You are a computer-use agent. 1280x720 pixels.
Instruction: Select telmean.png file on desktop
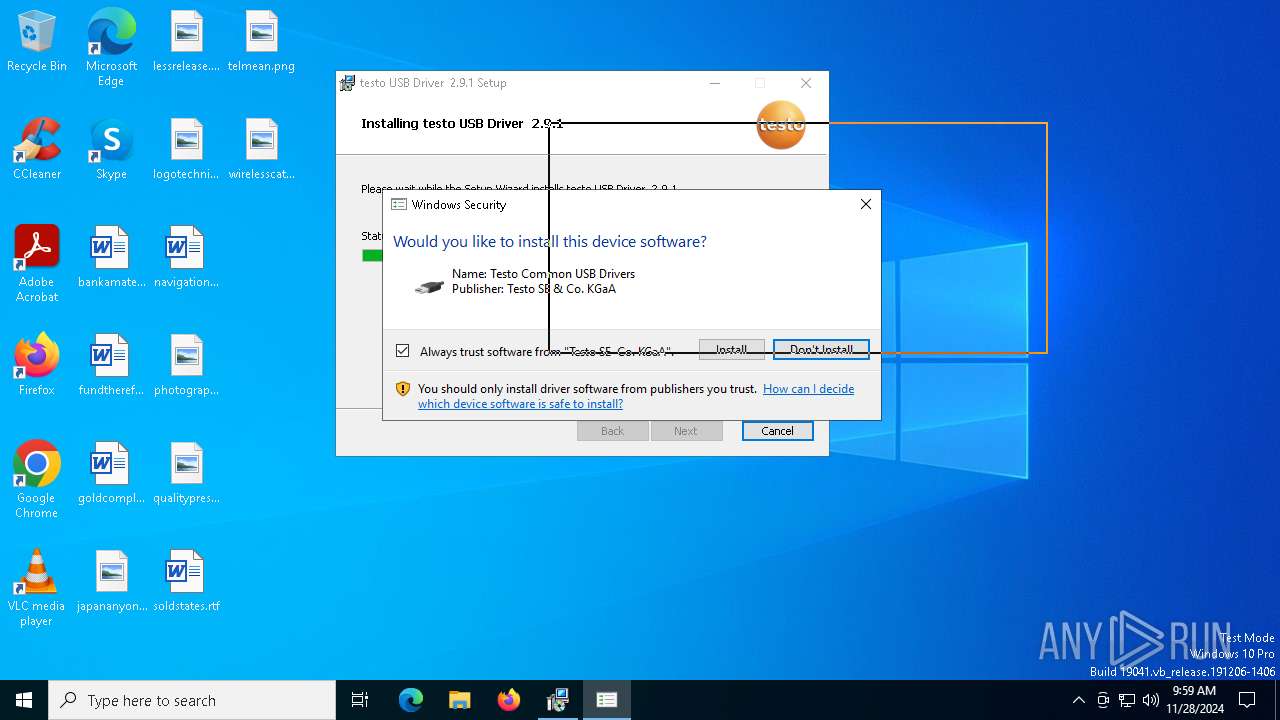click(x=261, y=41)
